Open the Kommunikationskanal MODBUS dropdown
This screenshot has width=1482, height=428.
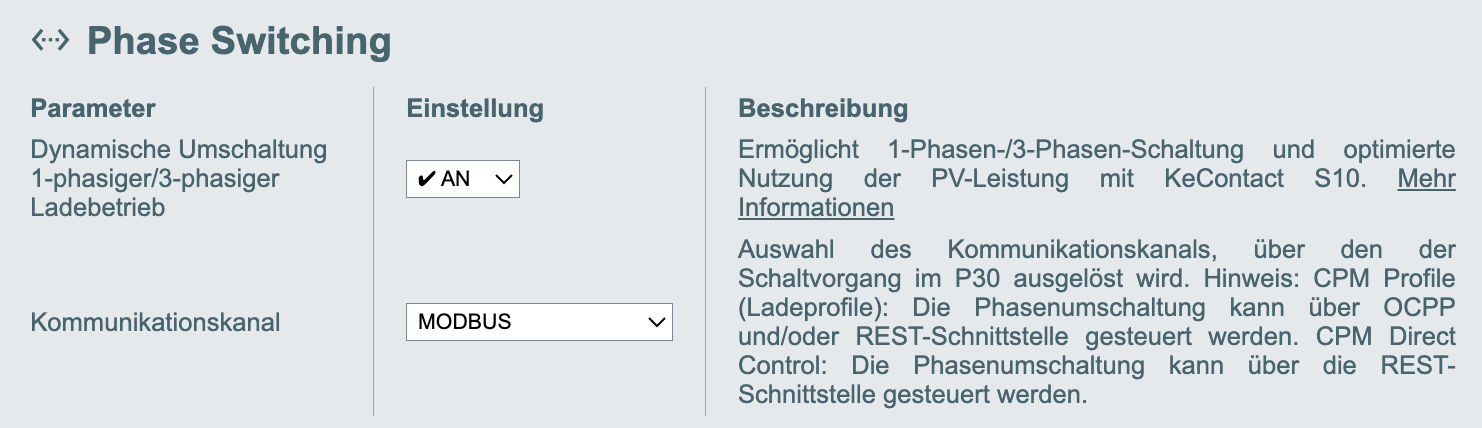click(539, 322)
